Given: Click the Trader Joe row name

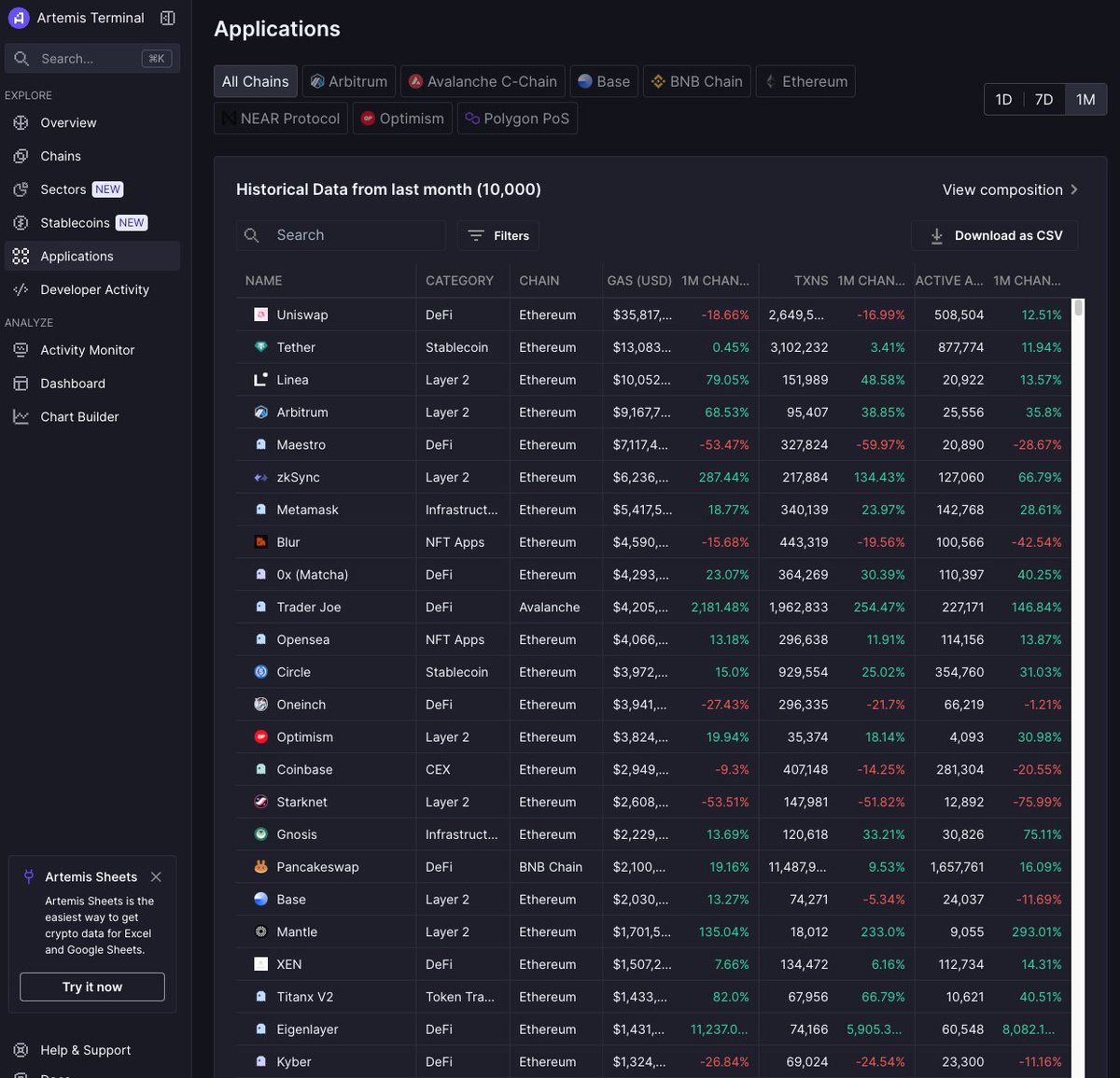Looking at the screenshot, I should coord(309,607).
